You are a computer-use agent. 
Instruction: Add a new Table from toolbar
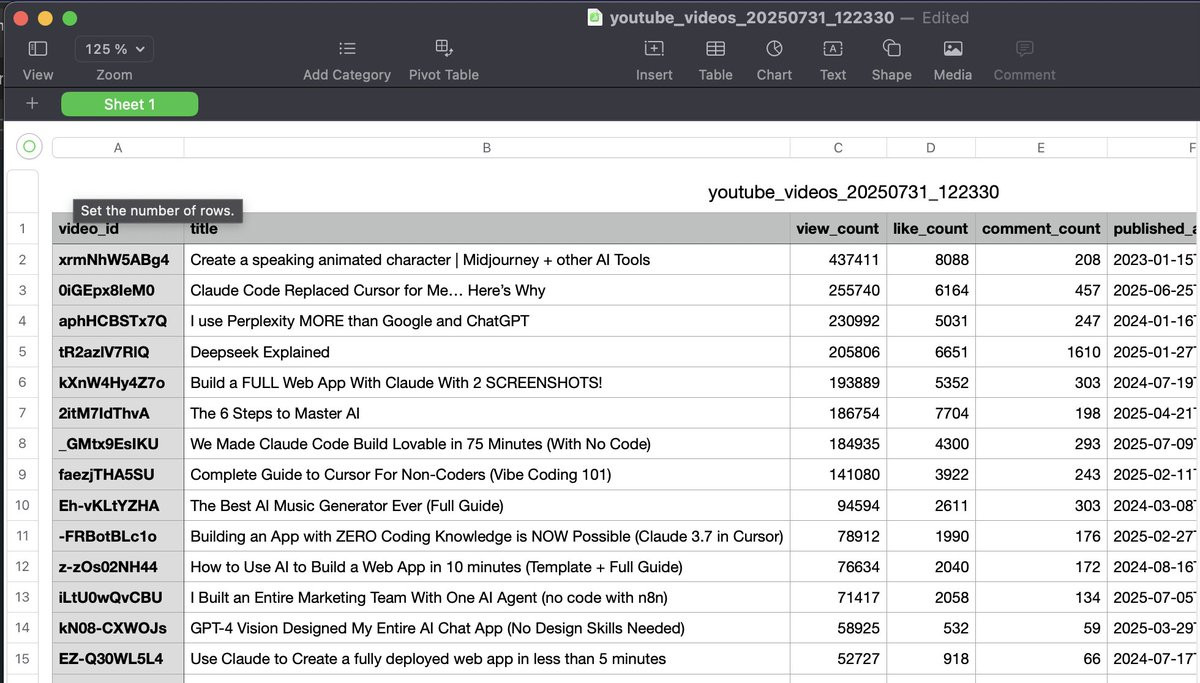click(x=715, y=48)
